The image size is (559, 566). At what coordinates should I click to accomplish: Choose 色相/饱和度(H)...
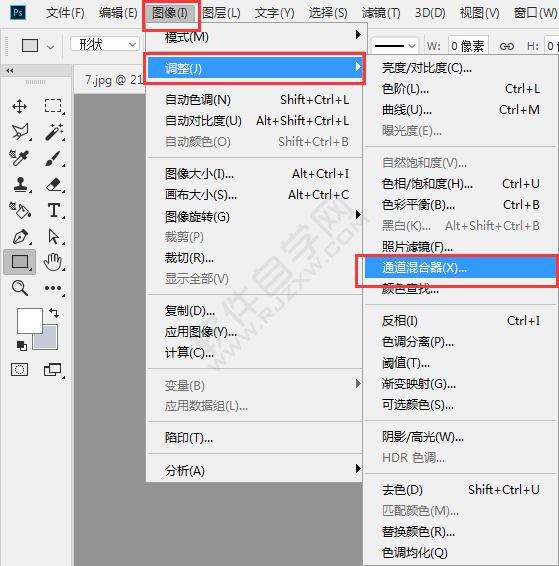(460, 184)
